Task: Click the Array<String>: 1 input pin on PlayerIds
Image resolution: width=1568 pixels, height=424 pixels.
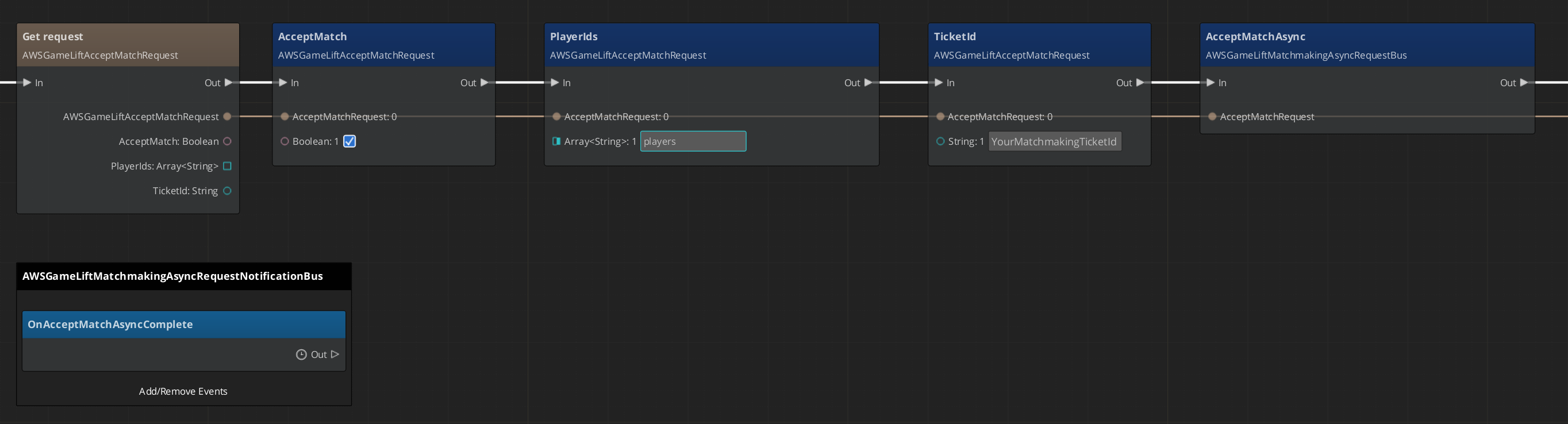Action: point(556,141)
